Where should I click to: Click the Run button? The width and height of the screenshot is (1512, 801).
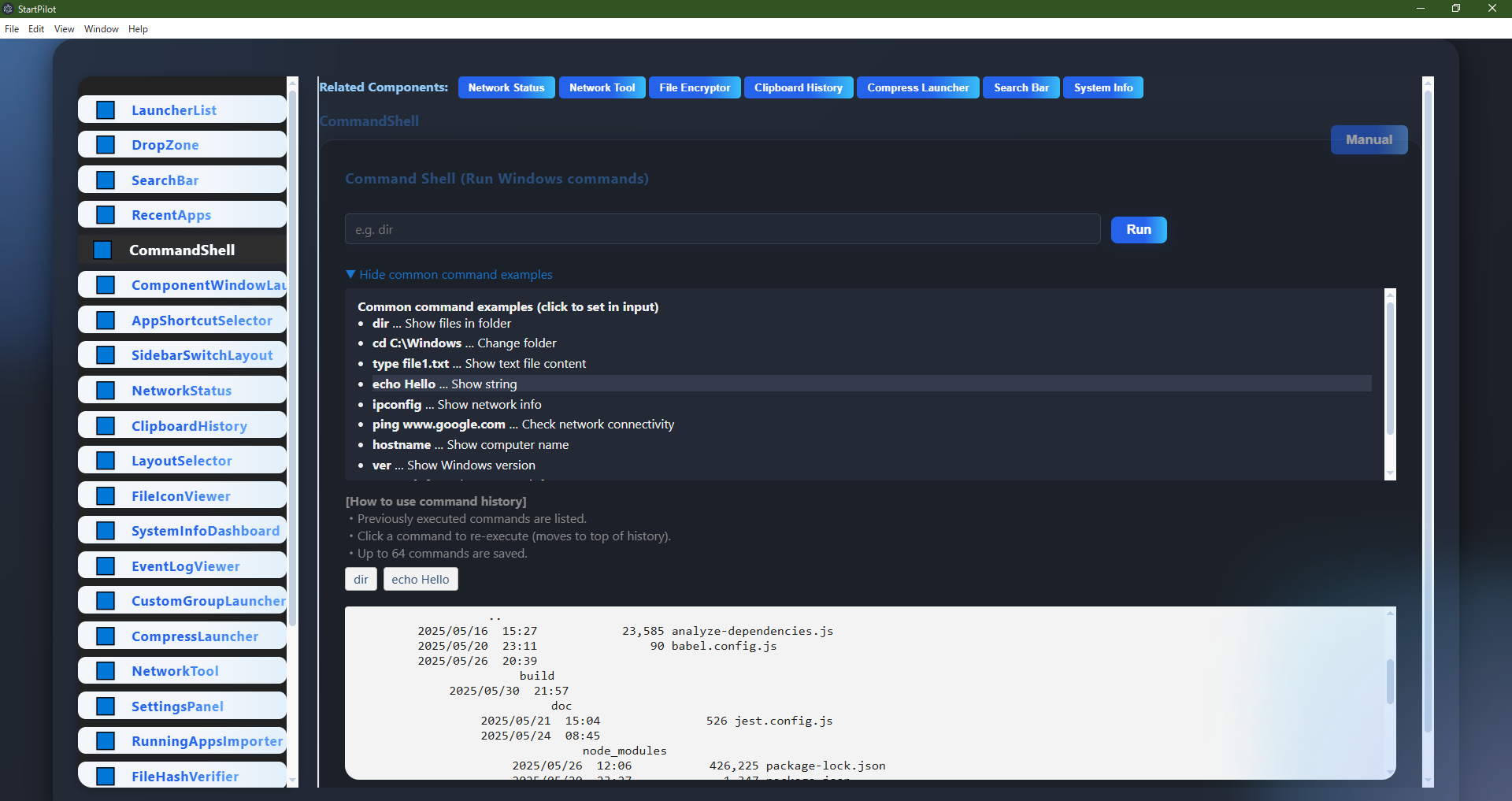[x=1138, y=229]
